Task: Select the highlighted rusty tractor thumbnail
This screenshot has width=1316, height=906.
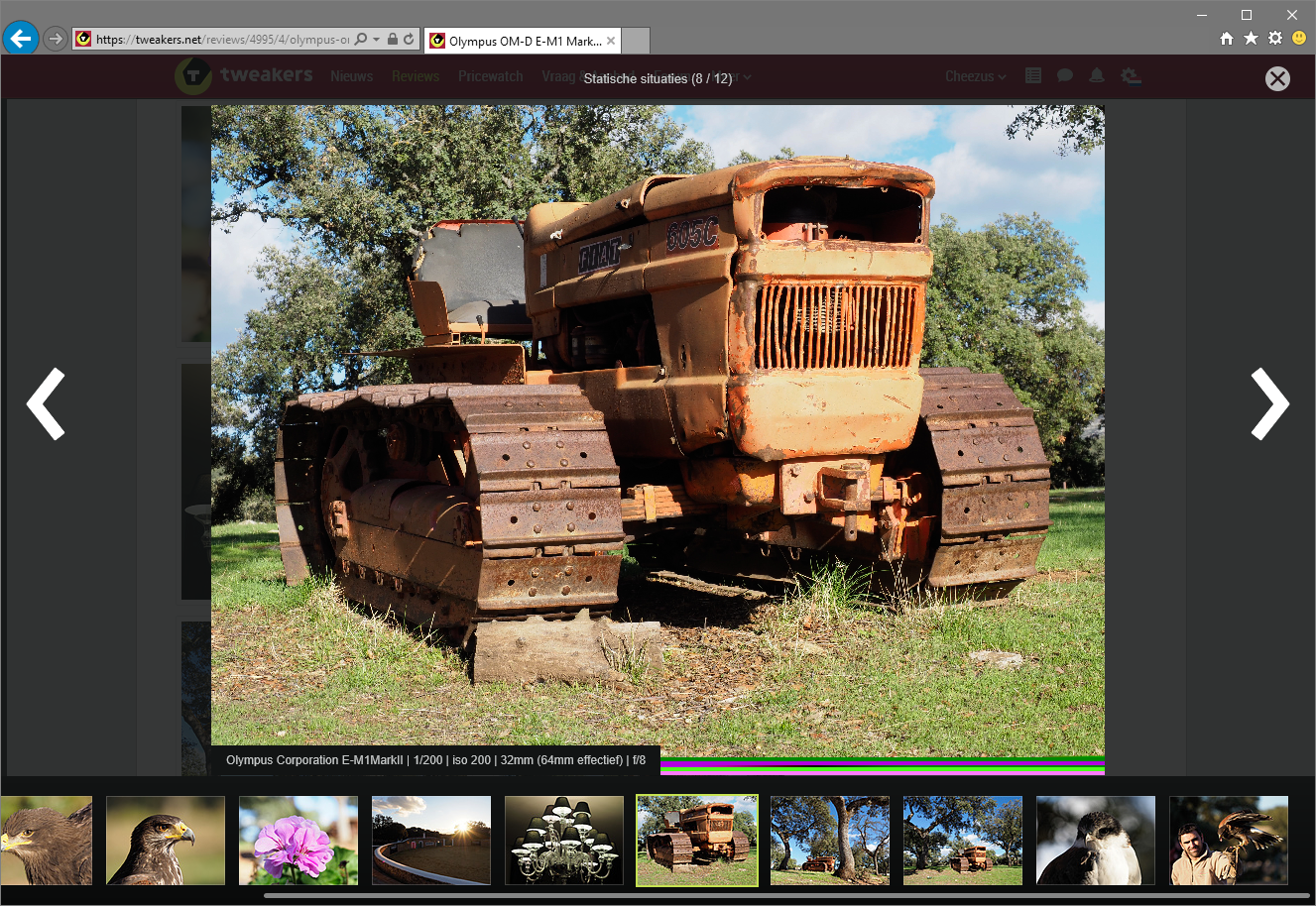Action: [x=697, y=841]
